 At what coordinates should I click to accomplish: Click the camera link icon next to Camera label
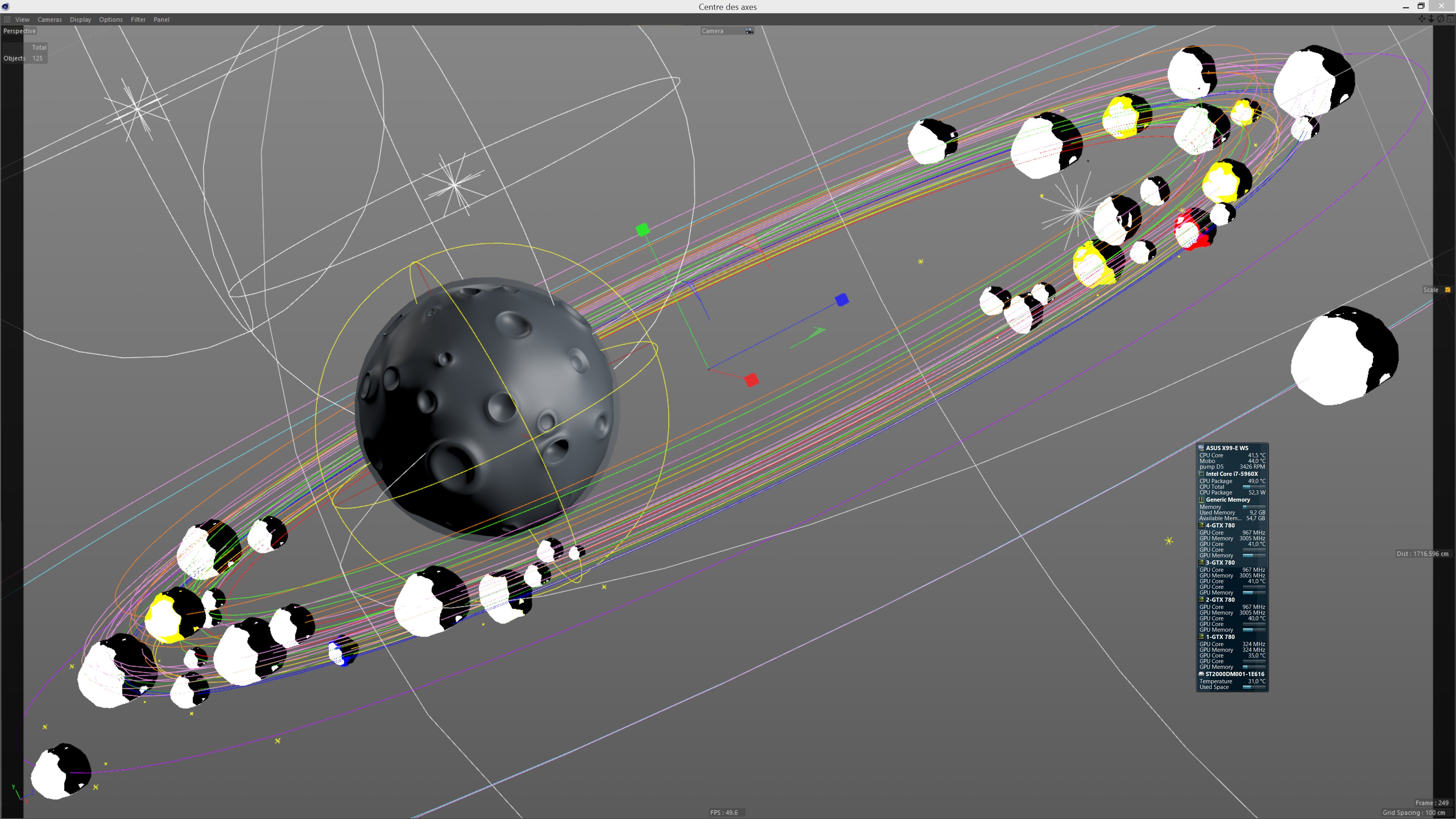[749, 31]
